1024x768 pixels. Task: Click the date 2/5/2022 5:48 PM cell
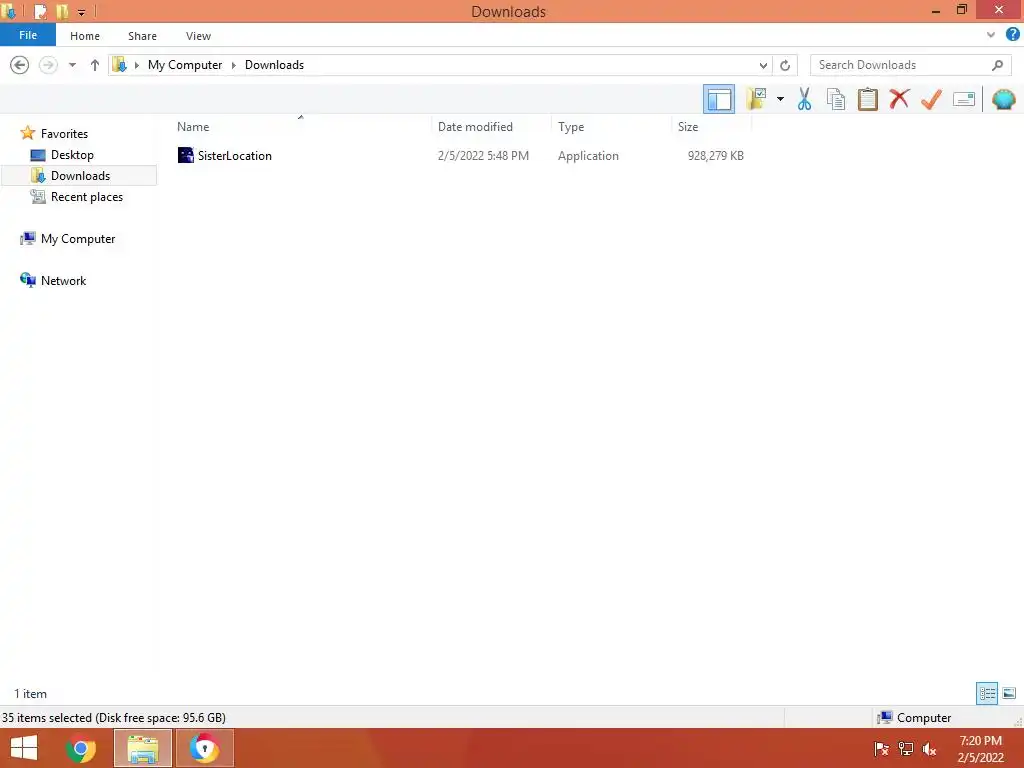tap(483, 155)
